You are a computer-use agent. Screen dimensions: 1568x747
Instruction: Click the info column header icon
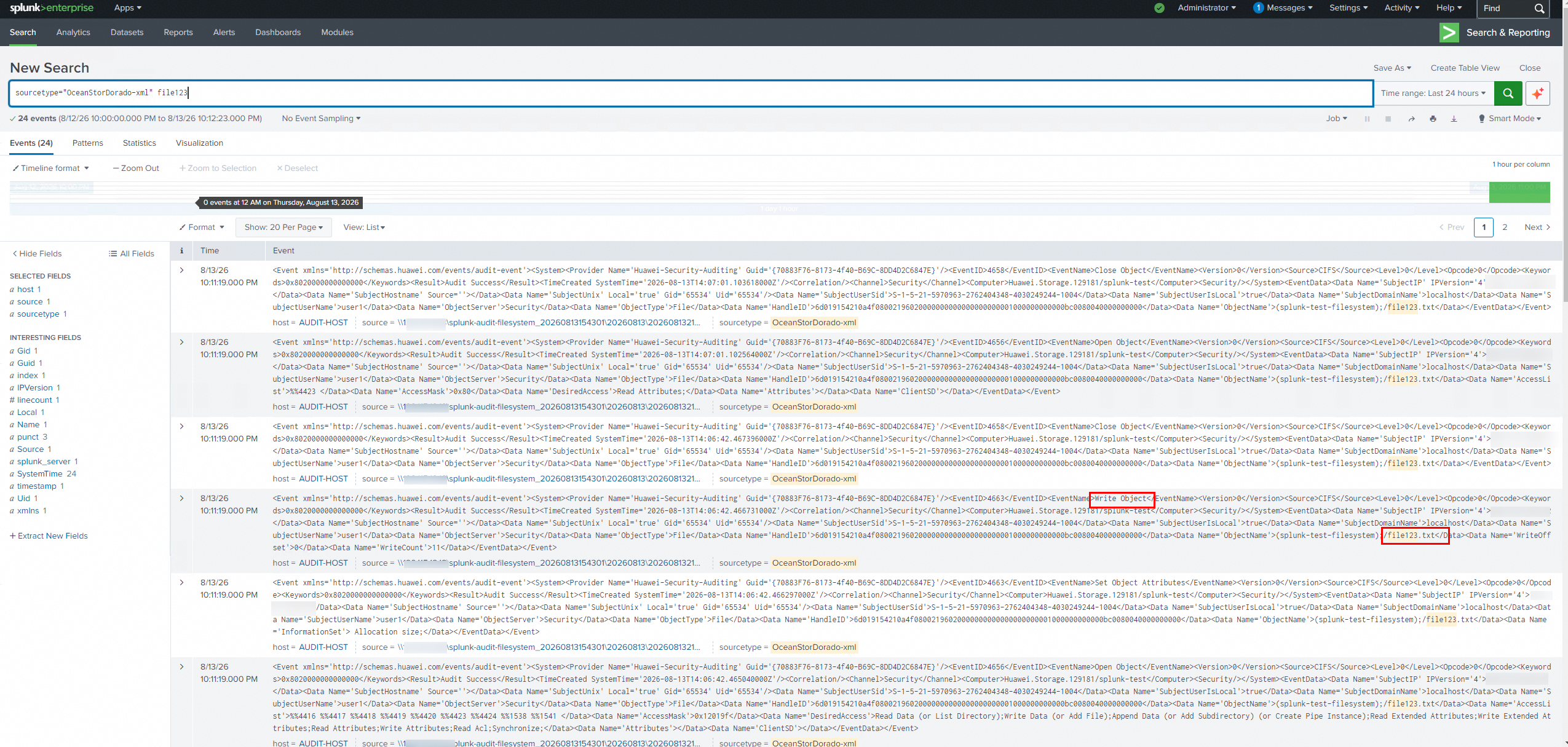[181, 250]
